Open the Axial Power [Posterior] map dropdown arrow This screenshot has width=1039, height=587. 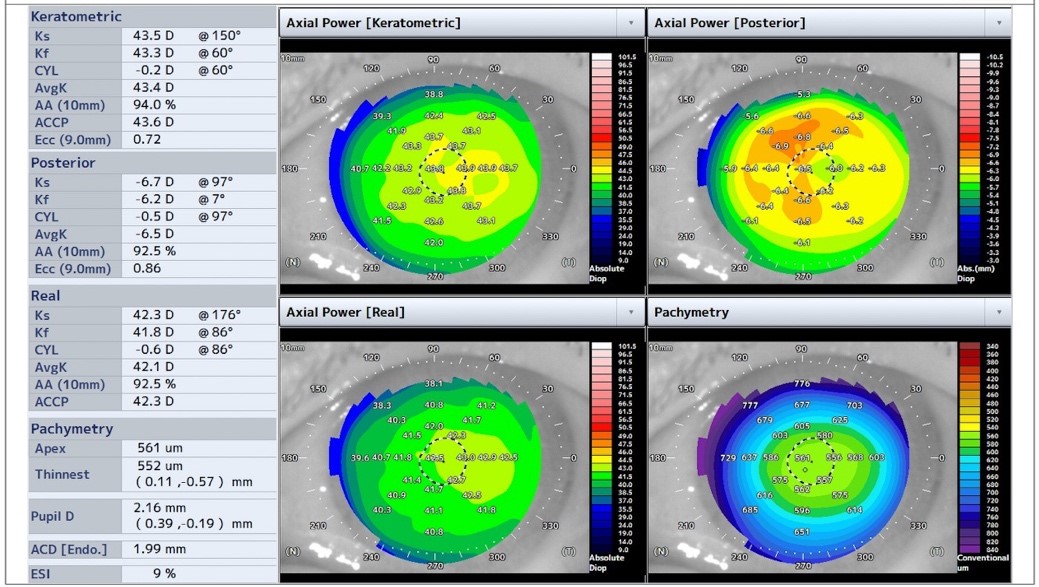(x=999, y=23)
